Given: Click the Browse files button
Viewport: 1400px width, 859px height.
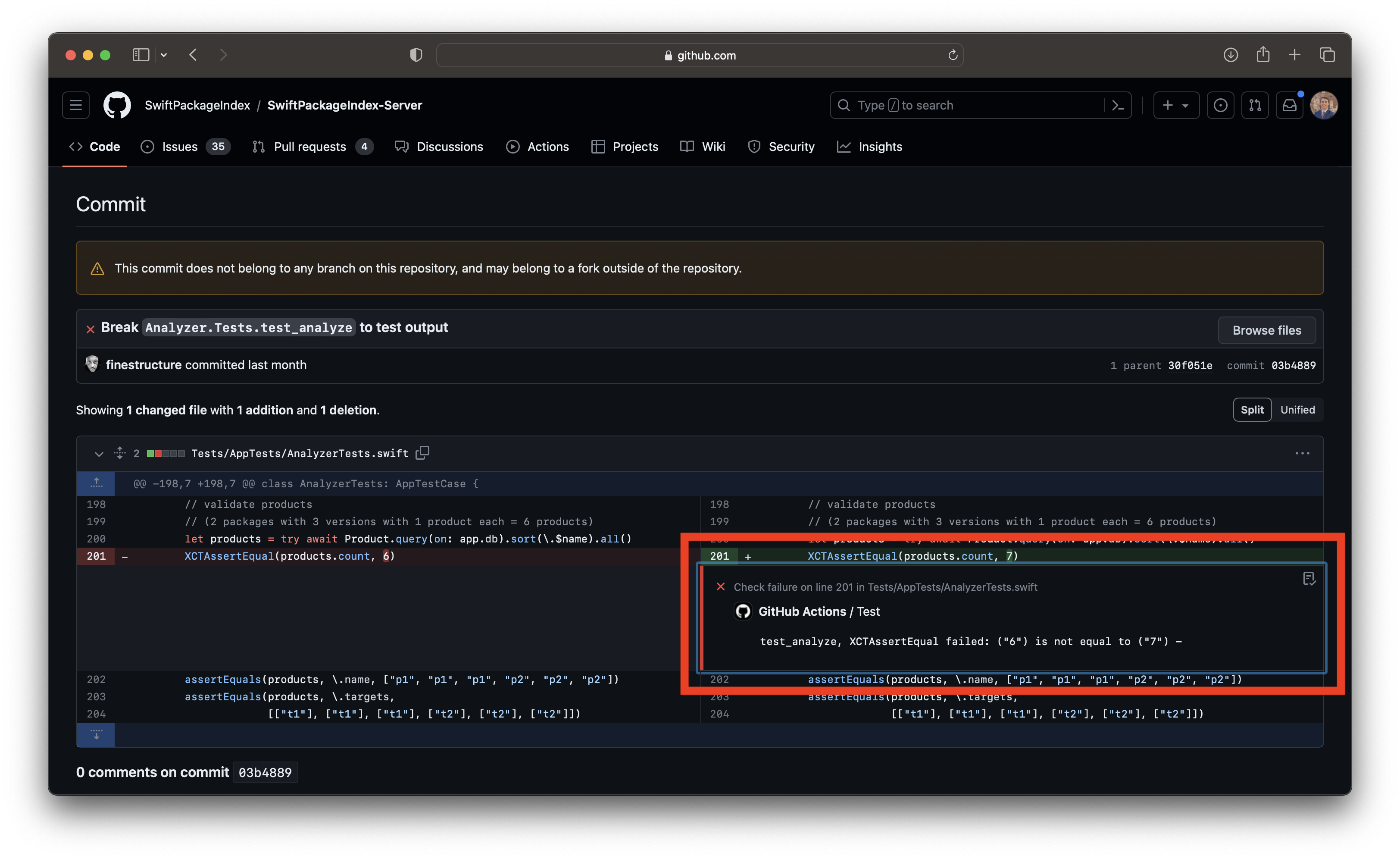Looking at the screenshot, I should [1266, 330].
